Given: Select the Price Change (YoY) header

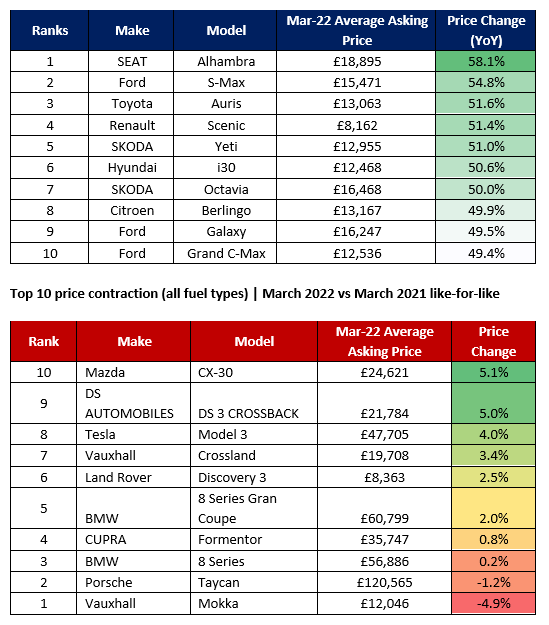Looking at the screenshot, I should tap(486, 31).
